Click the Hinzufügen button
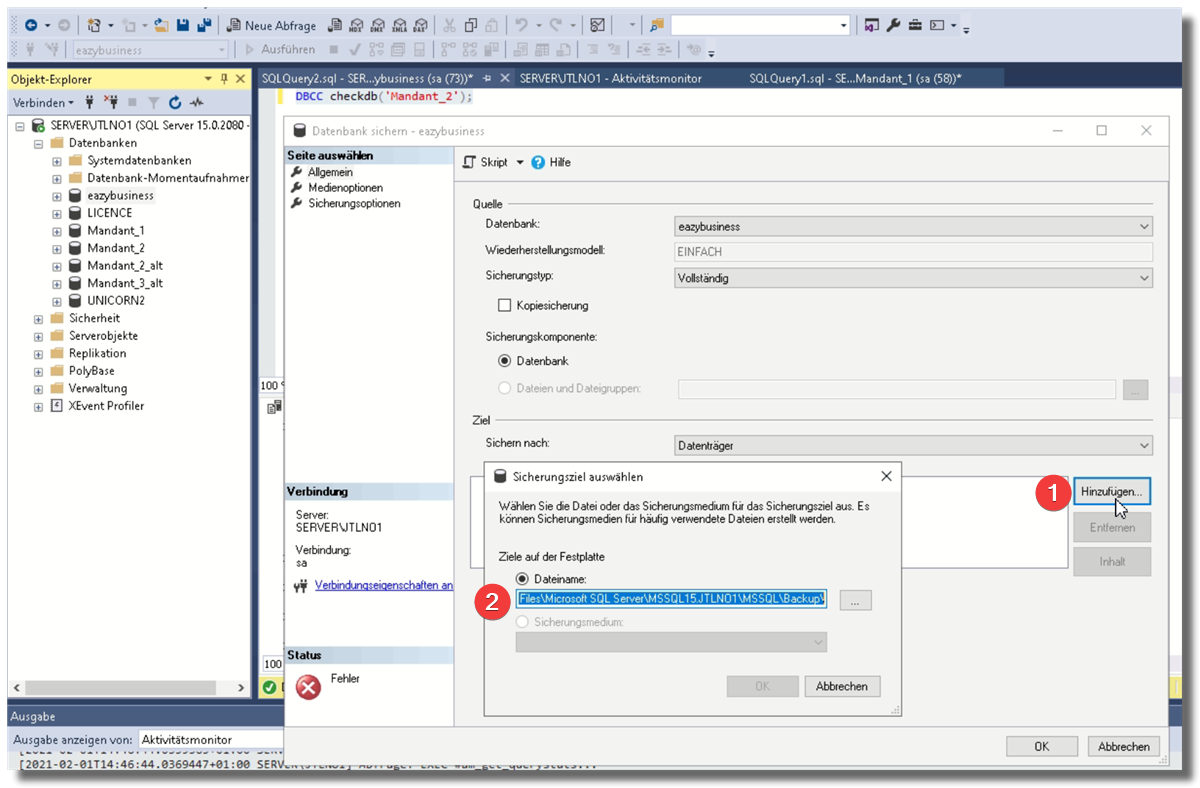 [1111, 492]
